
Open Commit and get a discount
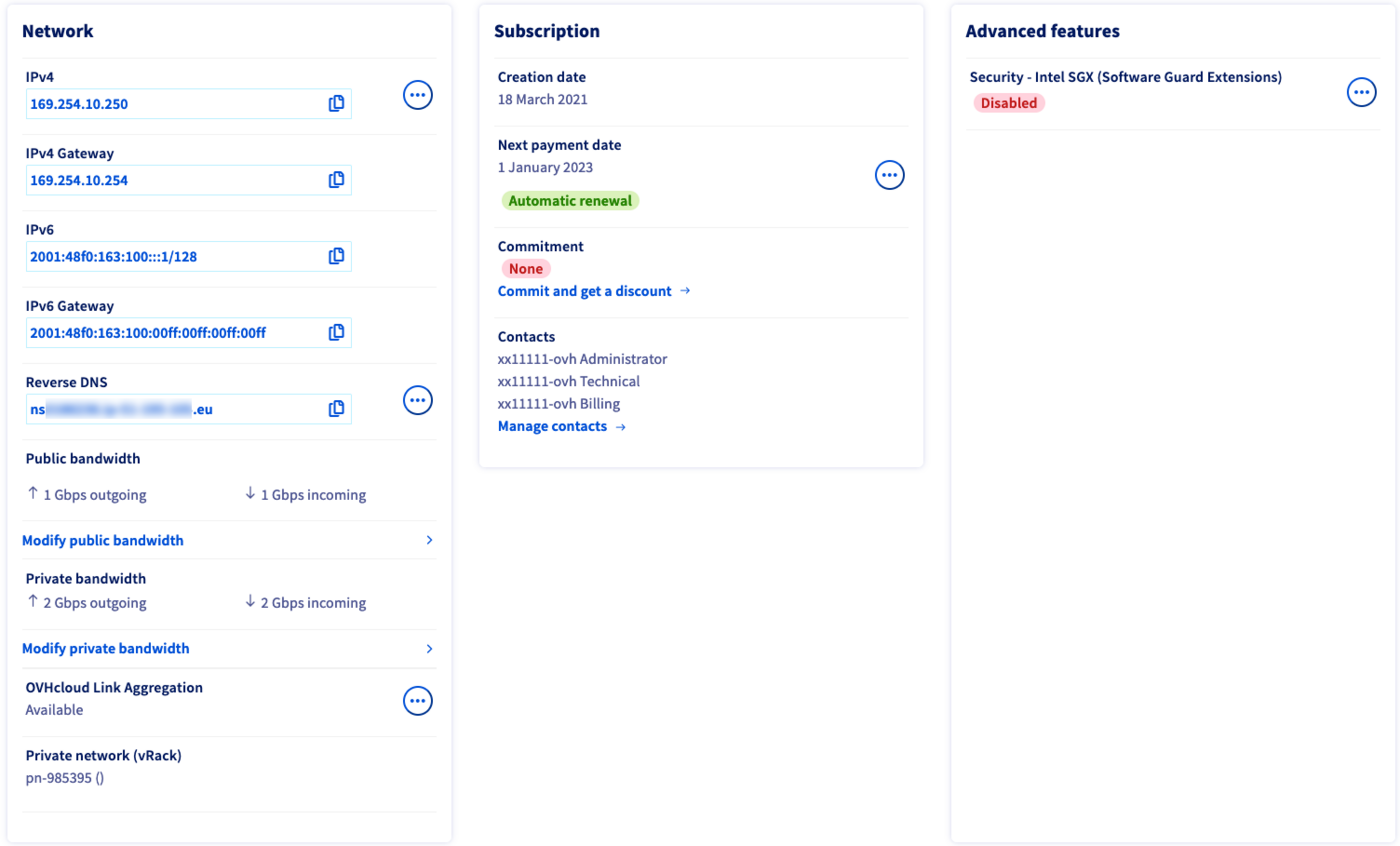583,291
